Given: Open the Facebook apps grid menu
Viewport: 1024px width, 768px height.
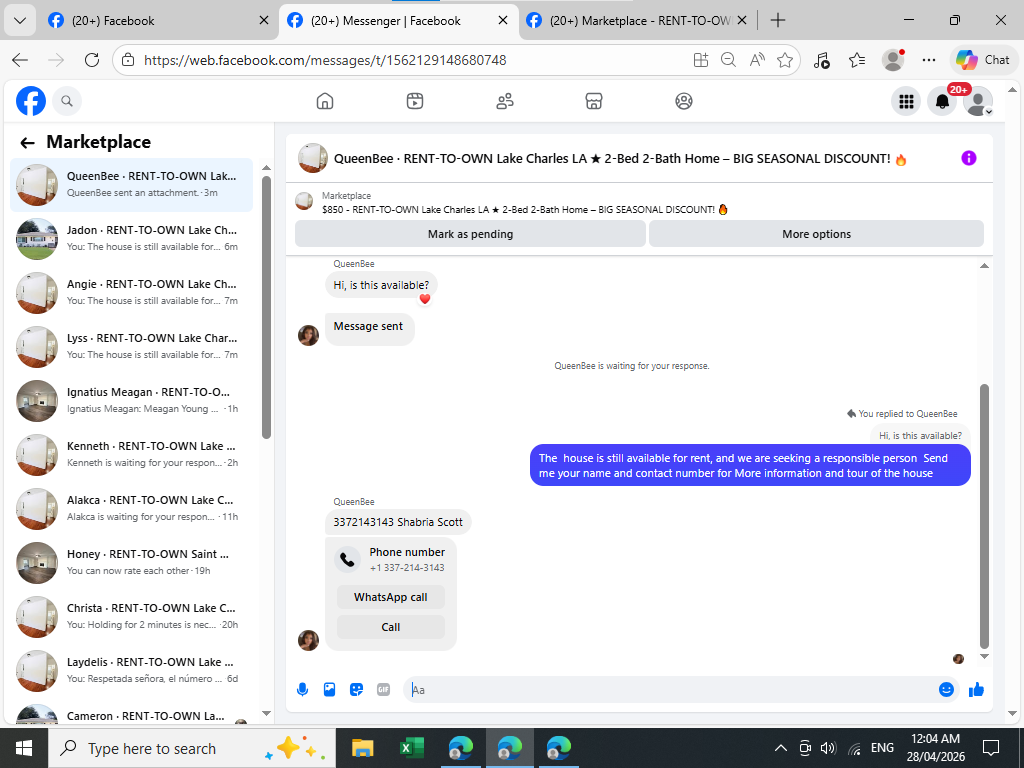Looking at the screenshot, I should 906,101.
